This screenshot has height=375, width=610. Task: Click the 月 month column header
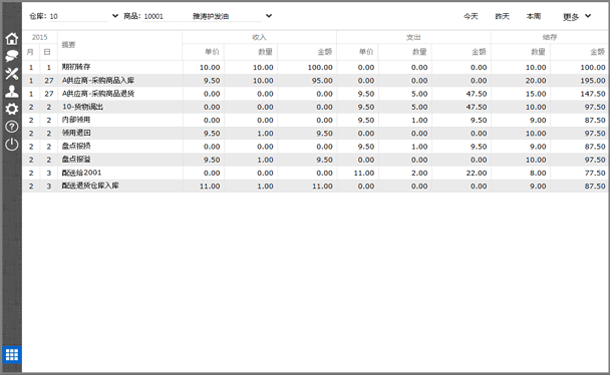[31, 52]
